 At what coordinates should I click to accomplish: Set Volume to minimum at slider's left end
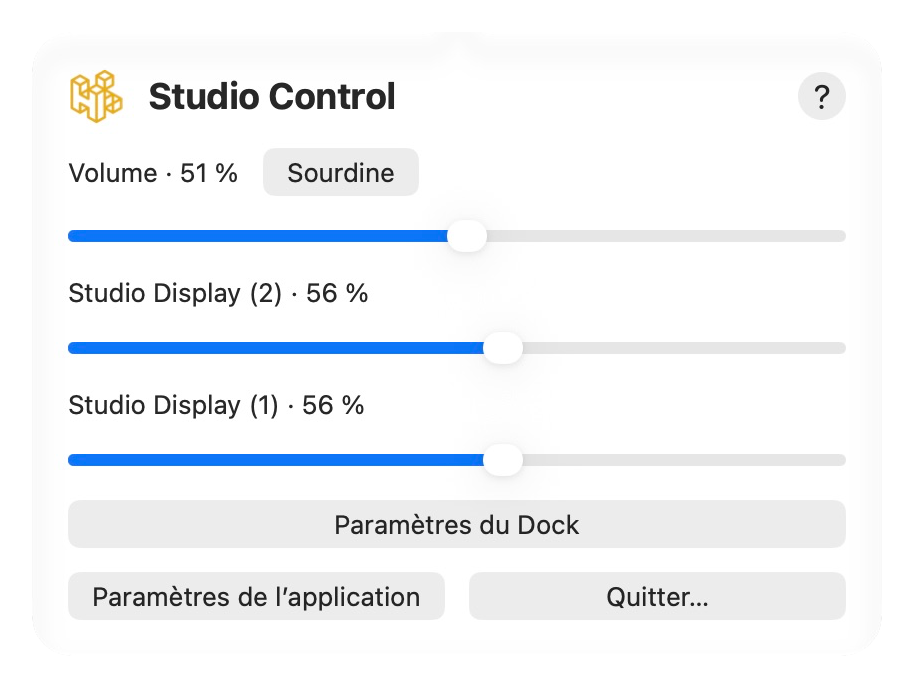(x=71, y=236)
